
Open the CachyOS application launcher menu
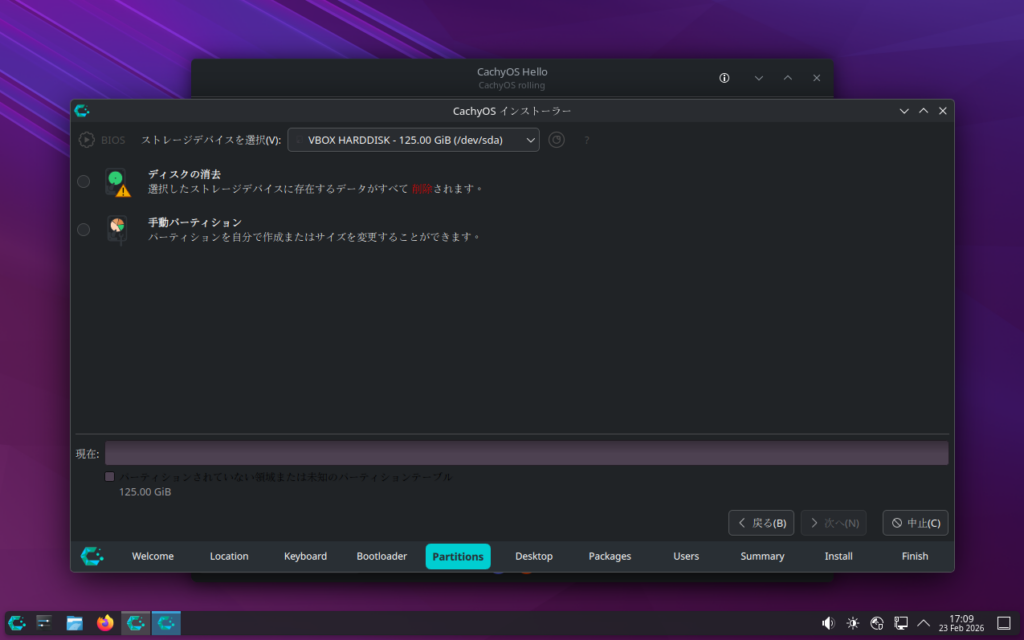[x=17, y=623]
